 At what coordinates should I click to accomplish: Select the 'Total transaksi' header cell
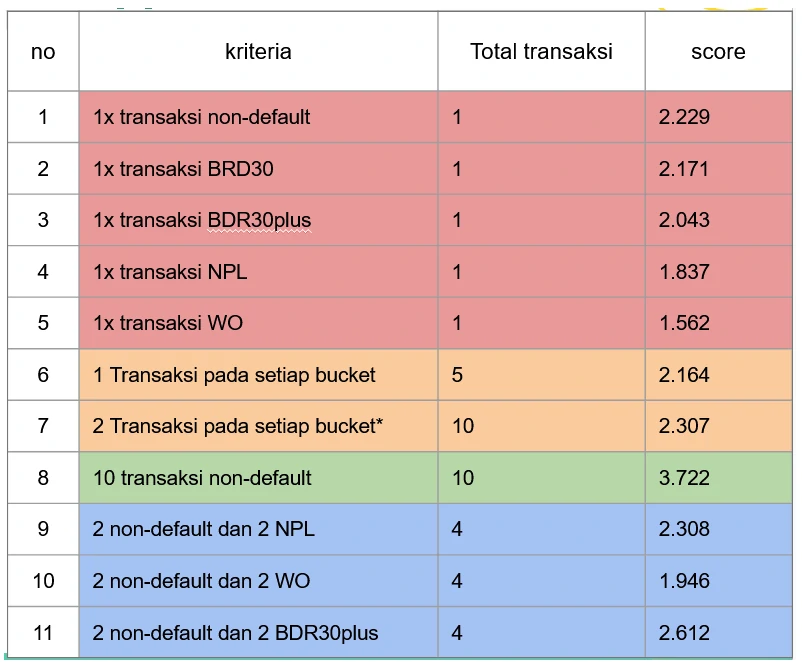541,52
